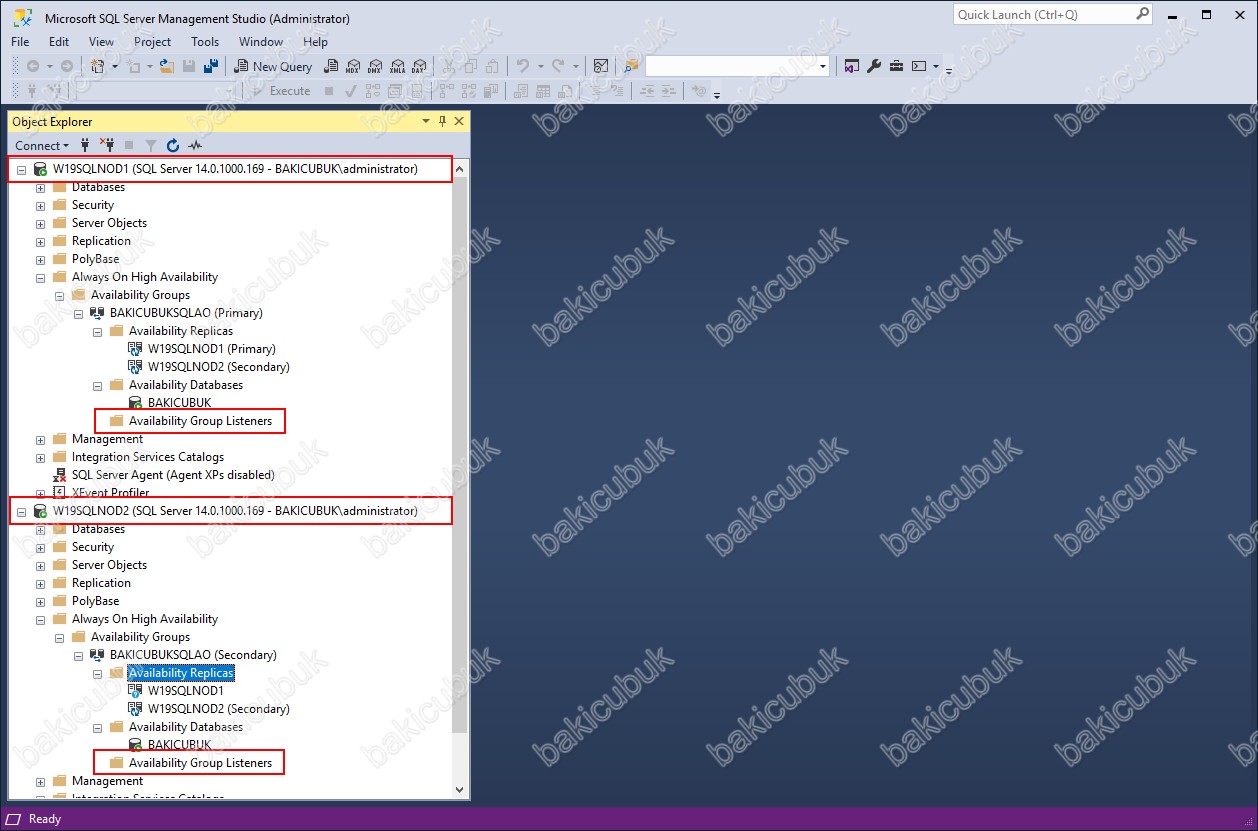Open an Analysis Services DAX query

tap(419, 66)
